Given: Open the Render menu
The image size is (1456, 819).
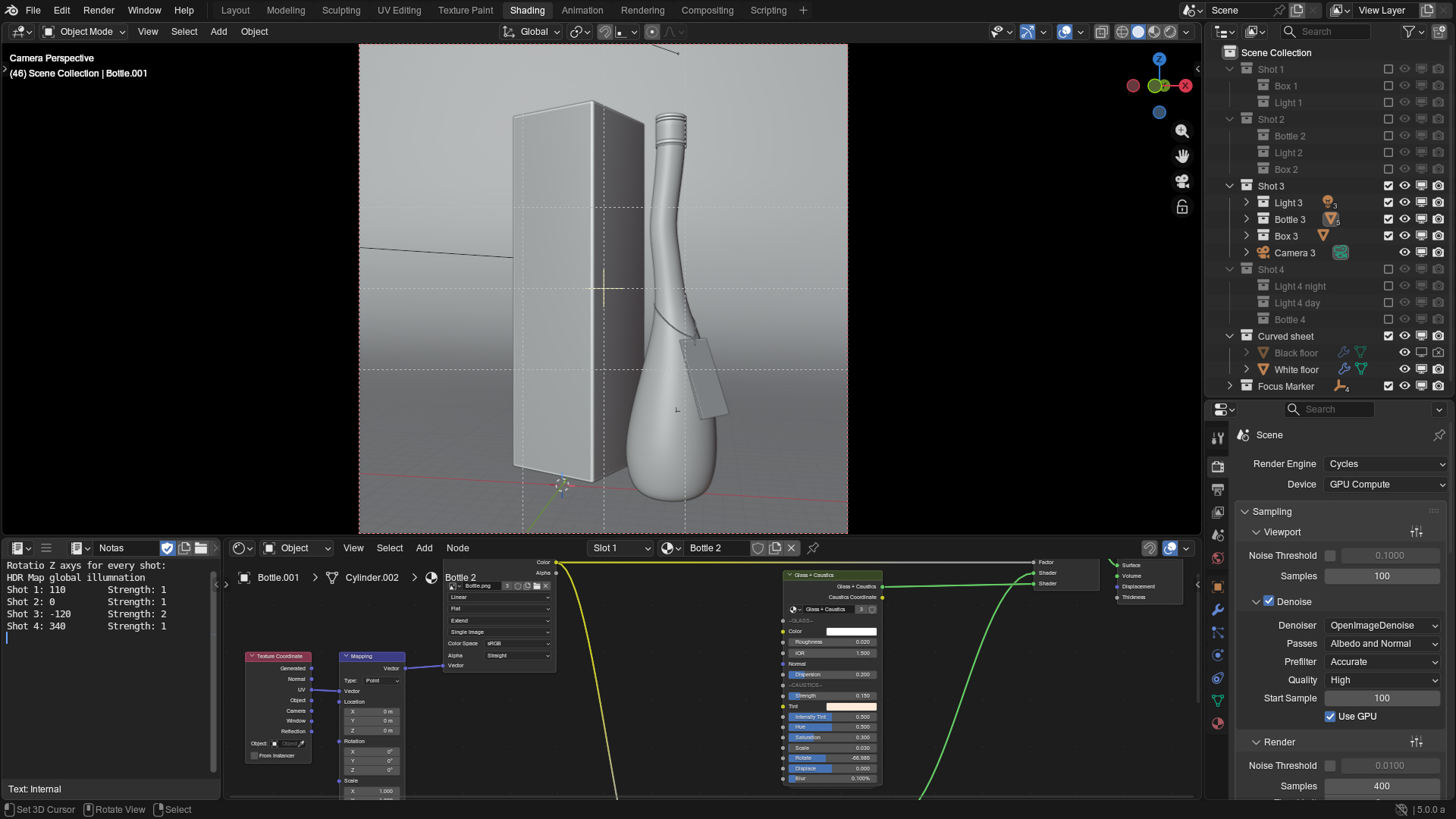Looking at the screenshot, I should coord(99,11).
